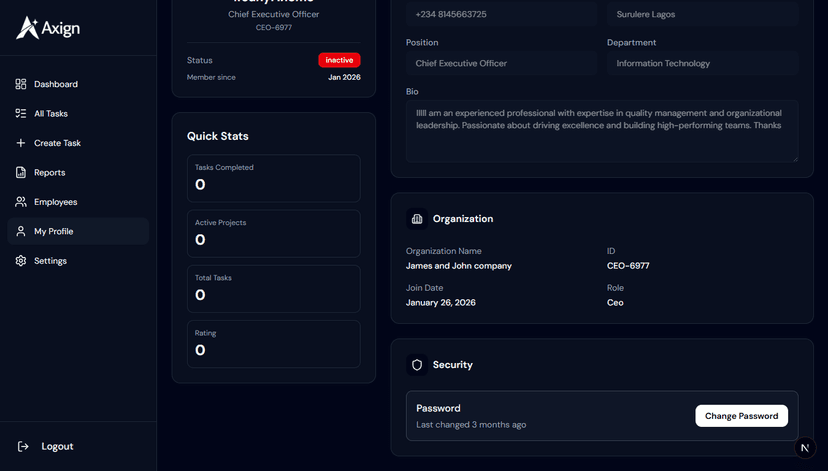Click the Employees people icon
Viewport: 828px width, 471px height.
(x=21, y=202)
